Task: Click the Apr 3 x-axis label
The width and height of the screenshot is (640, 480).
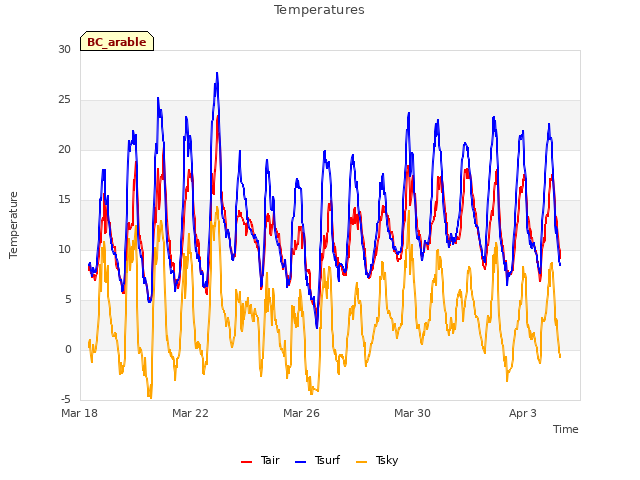Action: [x=523, y=413]
